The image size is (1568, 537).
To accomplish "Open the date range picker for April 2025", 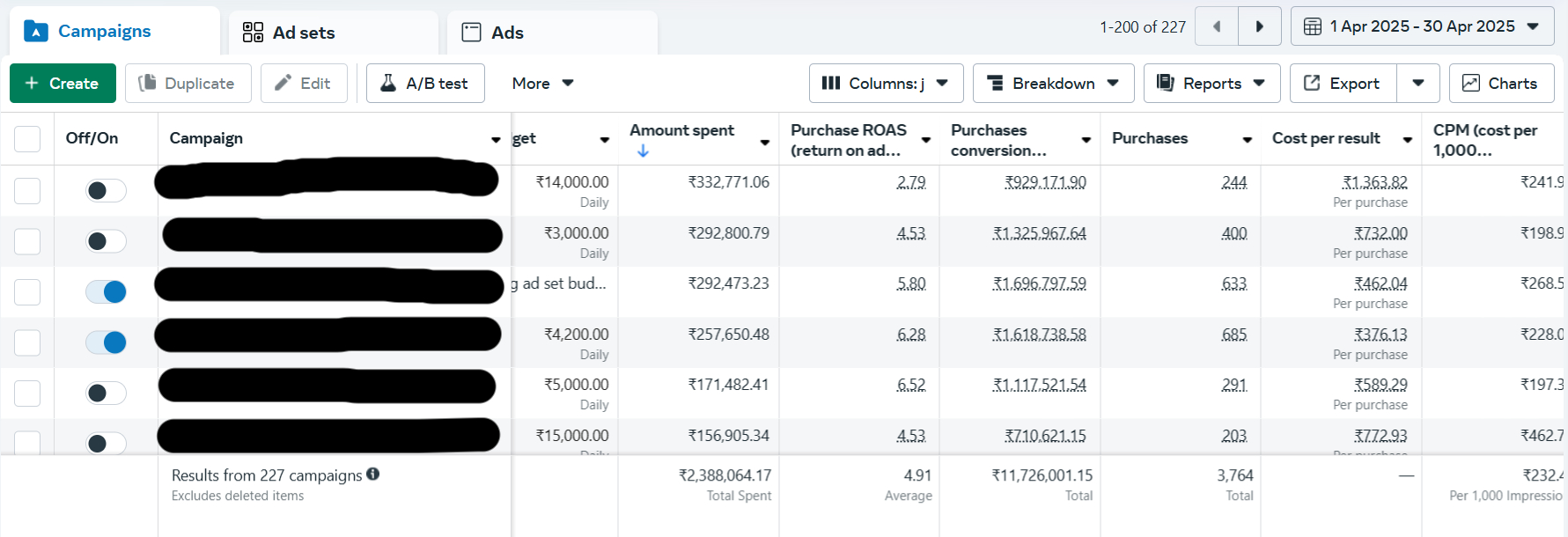I will pos(1422,26).
